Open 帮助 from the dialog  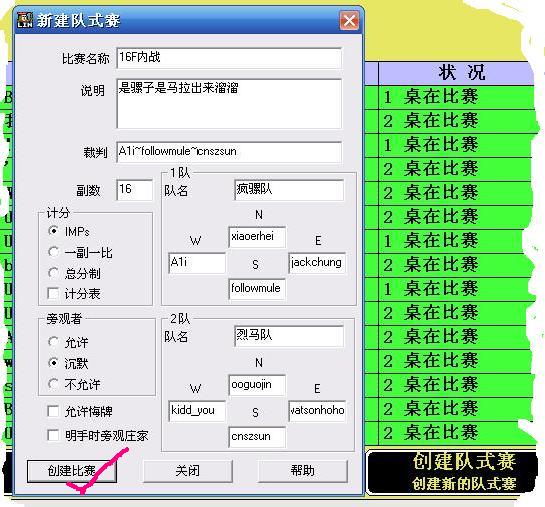(x=303, y=471)
